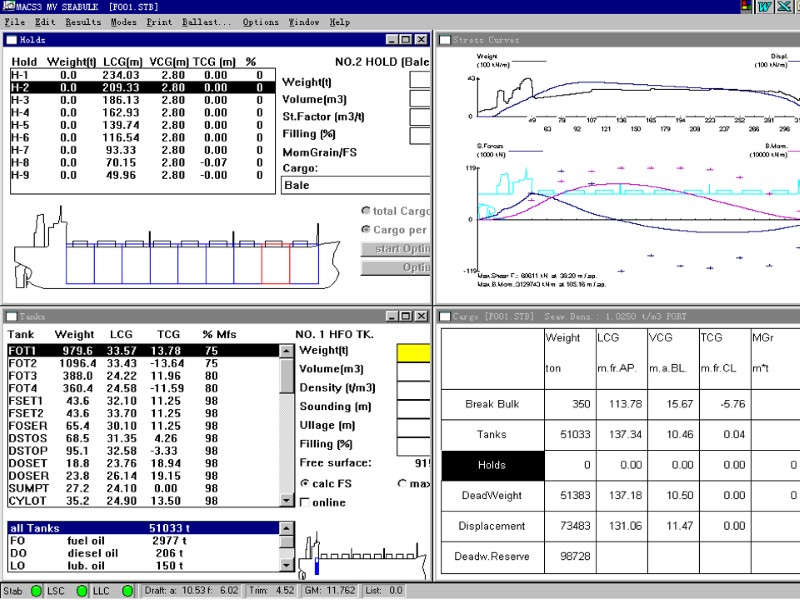Click the LSC green status light
Viewport: 800px width, 600px height.
[x=82, y=591]
